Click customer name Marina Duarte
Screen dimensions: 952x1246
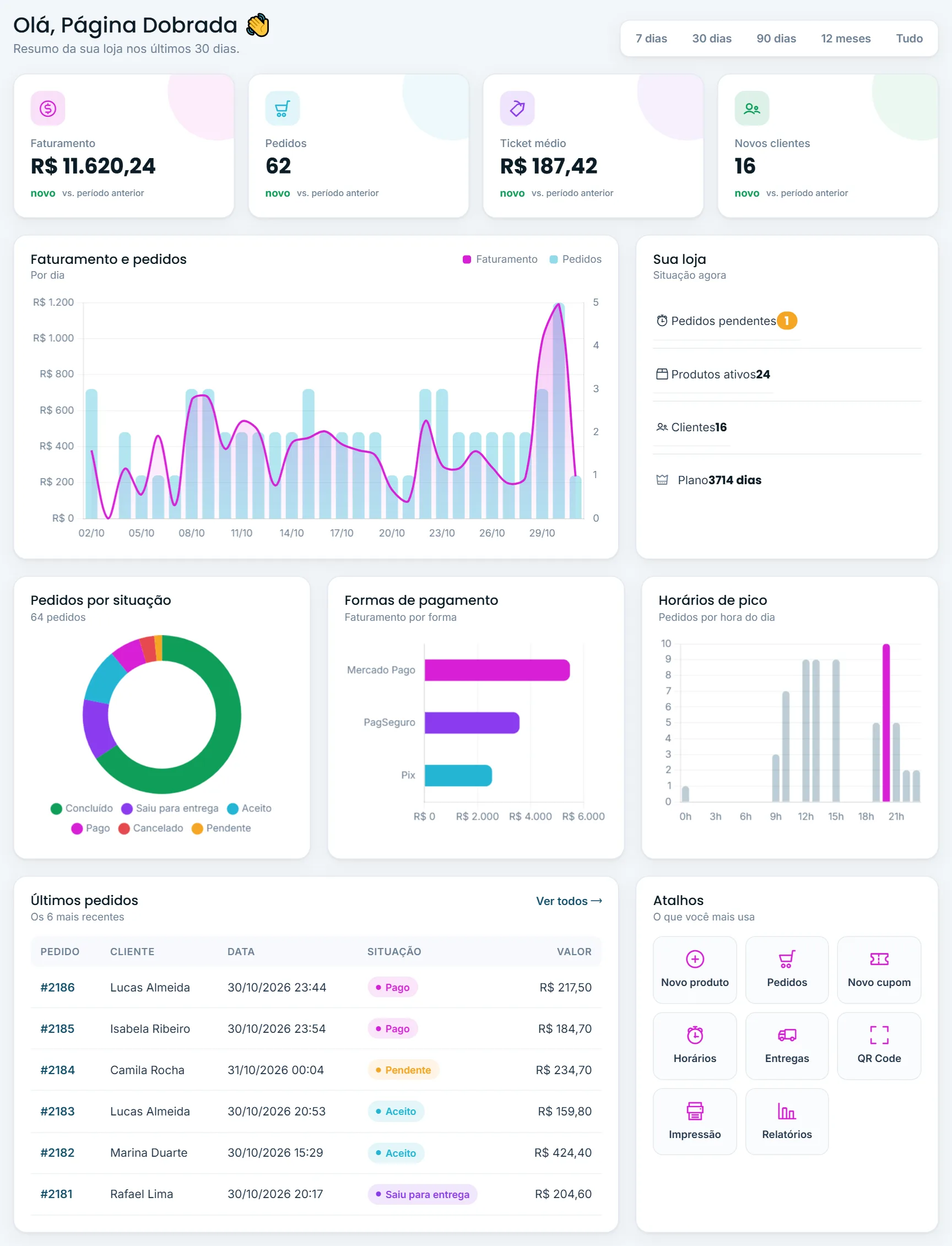(148, 1152)
